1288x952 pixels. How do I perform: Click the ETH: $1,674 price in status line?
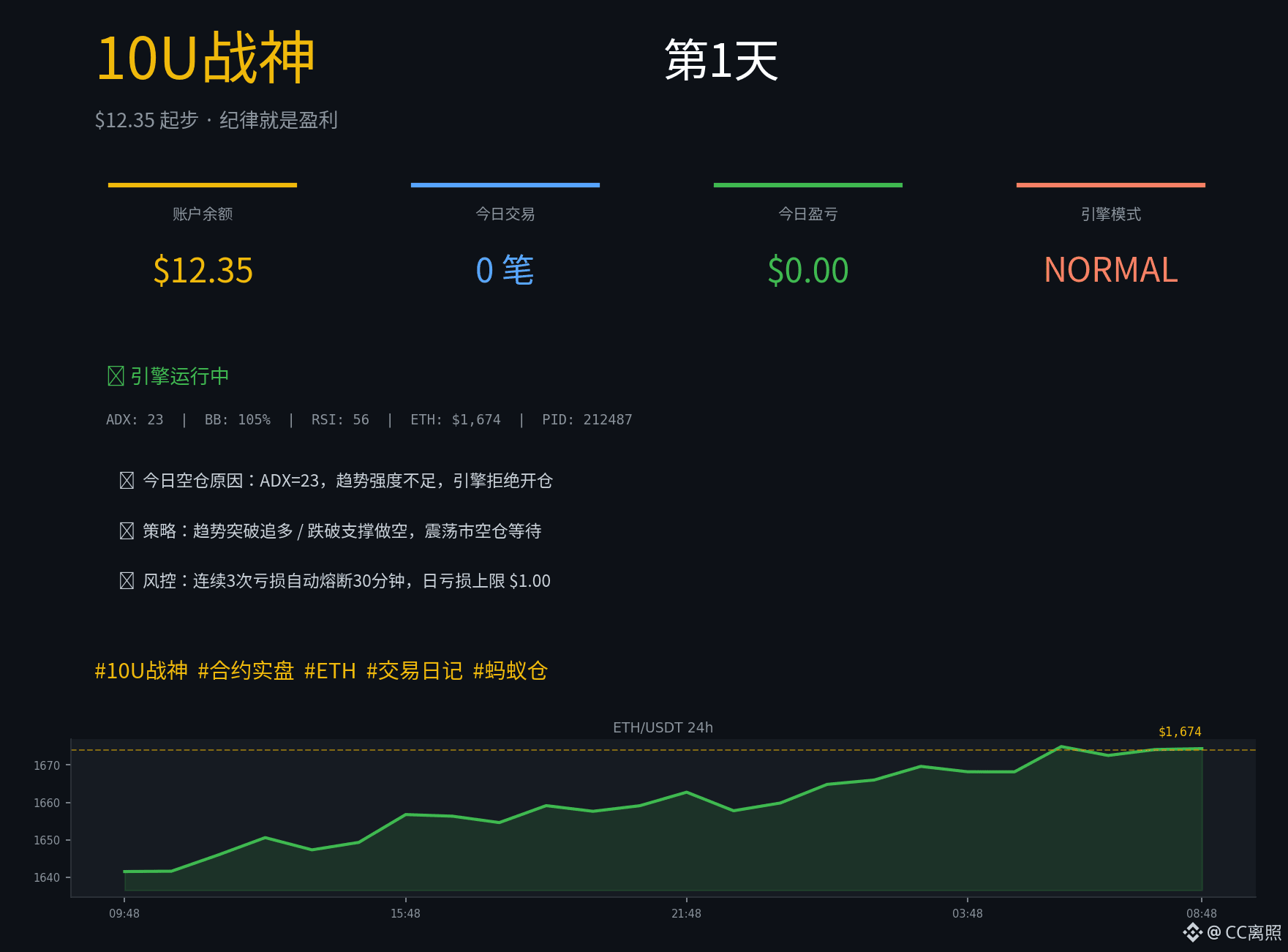(x=456, y=420)
